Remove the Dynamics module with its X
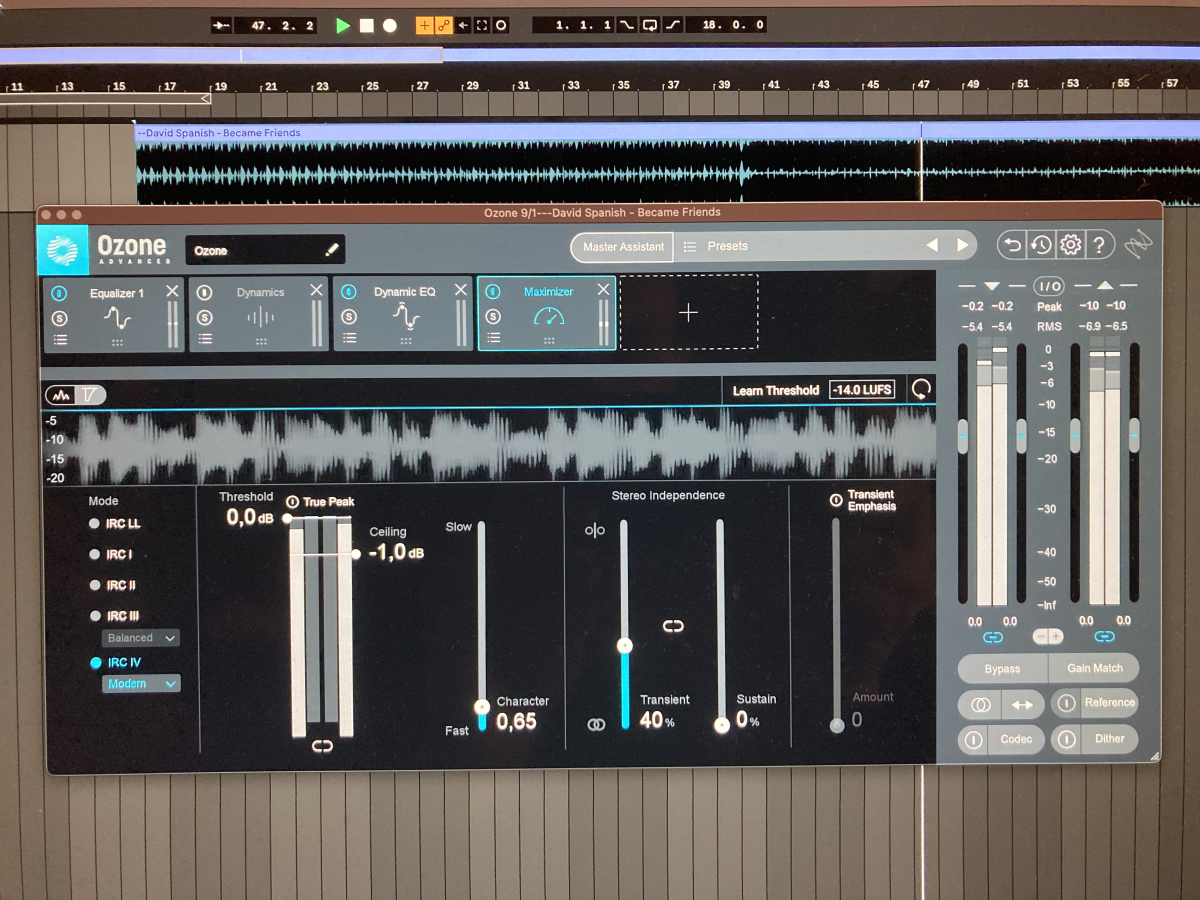Screen dimensions: 1200x900 317,290
